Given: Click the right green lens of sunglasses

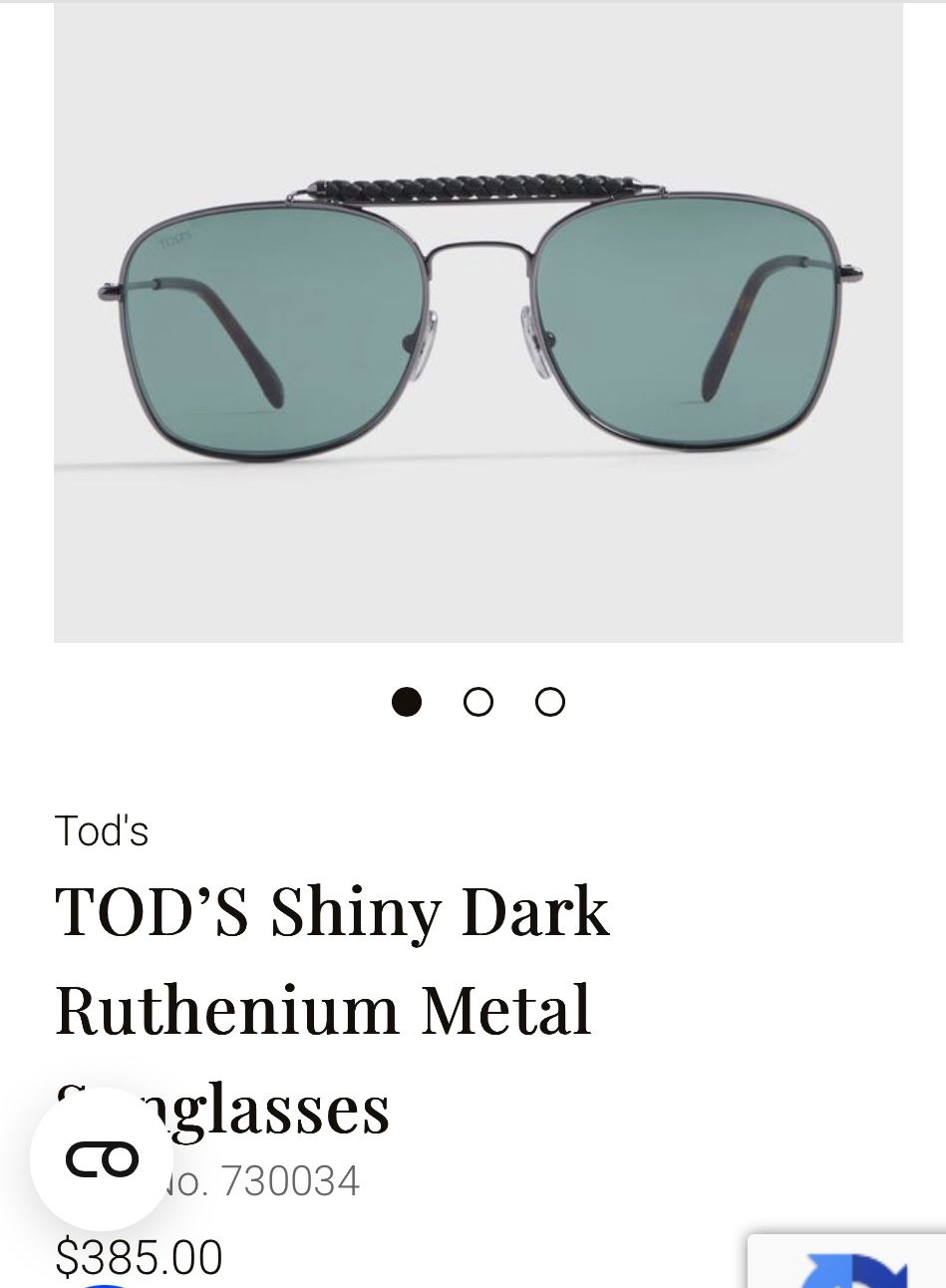Looking at the screenshot, I should point(688,317).
